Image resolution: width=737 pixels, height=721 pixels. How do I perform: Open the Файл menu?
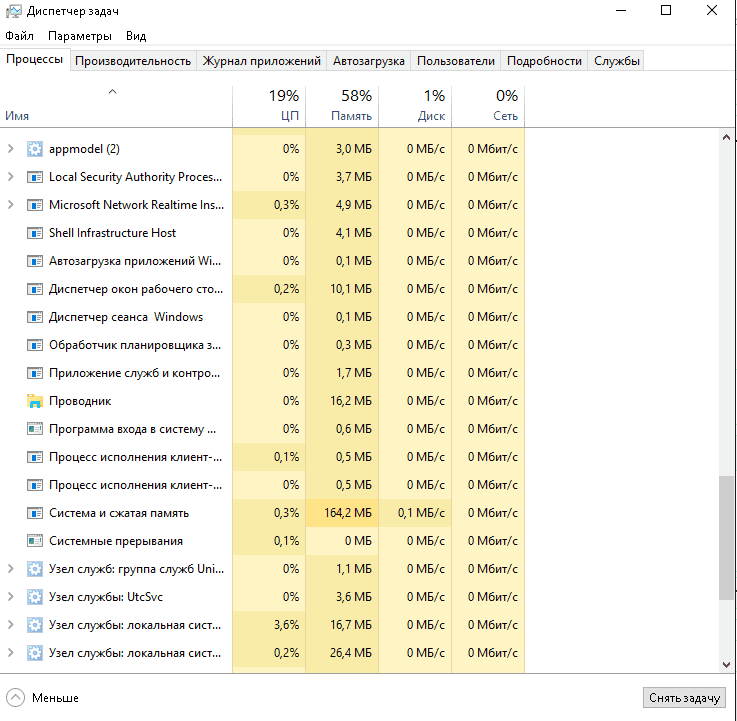(19, 36)
